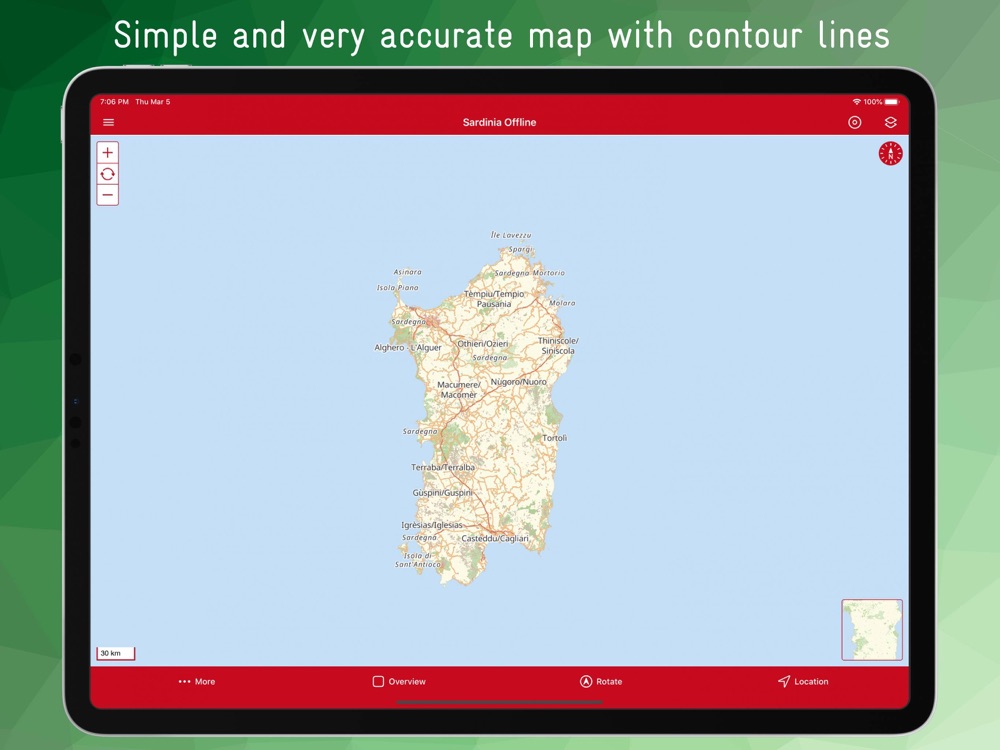The image size is (1000, 750).
Task: Click the 7:06 PM clock text
Action: (114, 101)
